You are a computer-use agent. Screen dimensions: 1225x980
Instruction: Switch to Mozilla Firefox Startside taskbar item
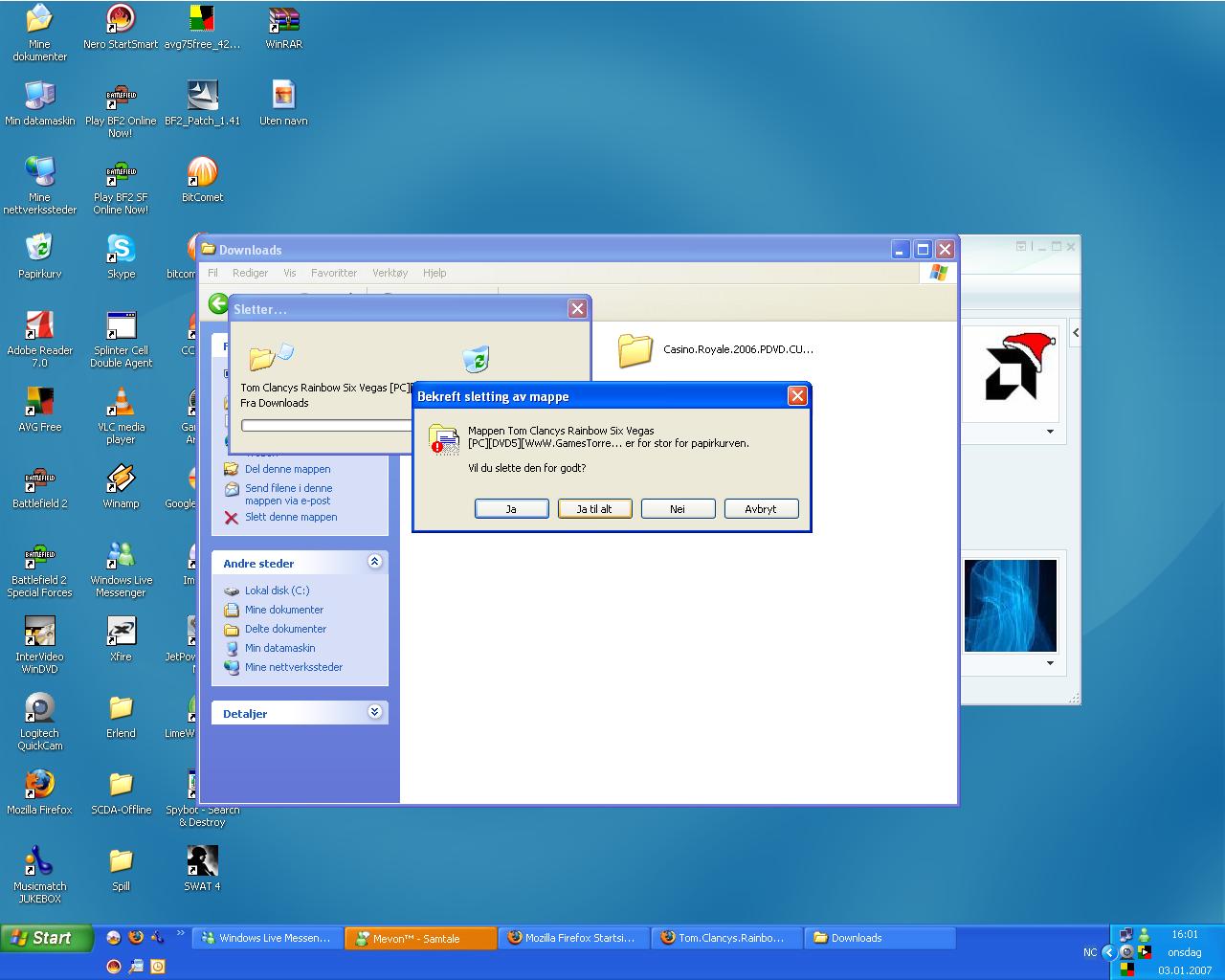[573, 938]
